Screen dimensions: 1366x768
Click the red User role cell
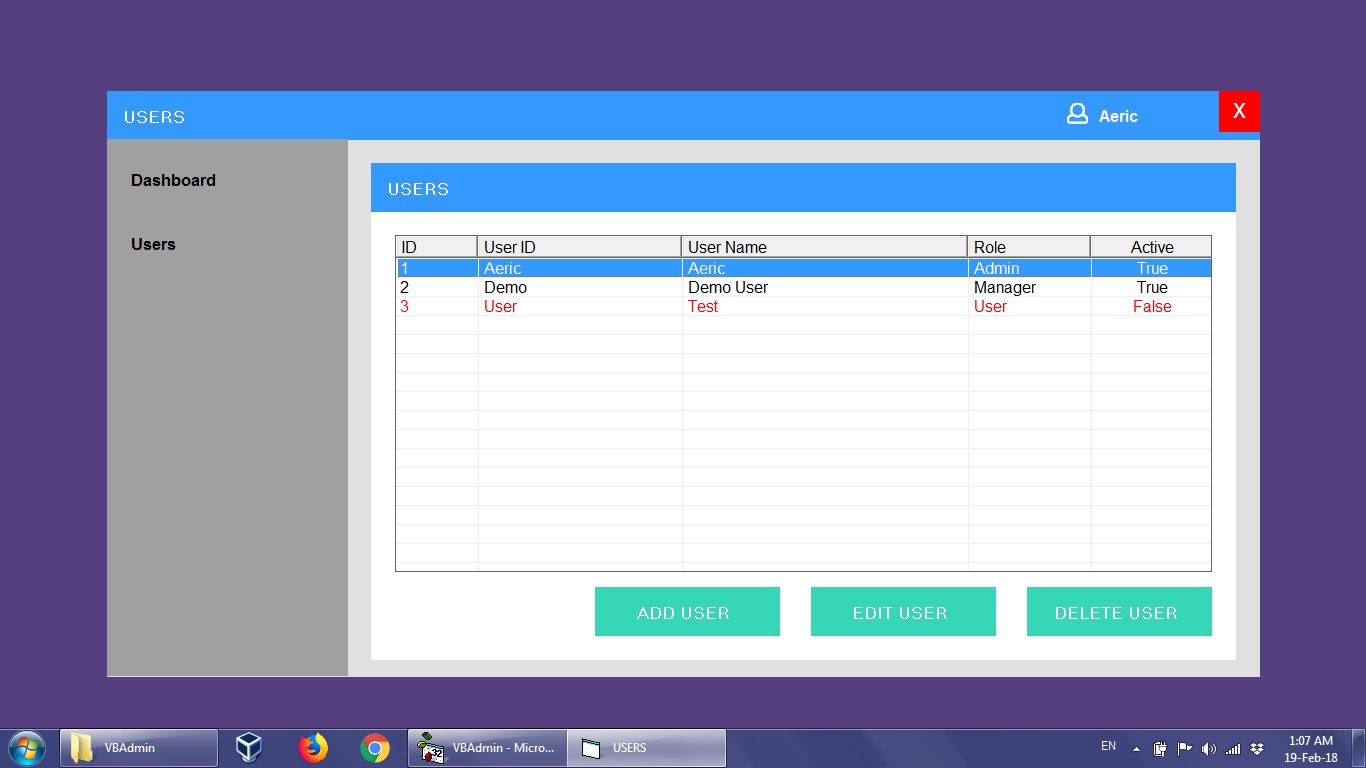point(1029,306)
